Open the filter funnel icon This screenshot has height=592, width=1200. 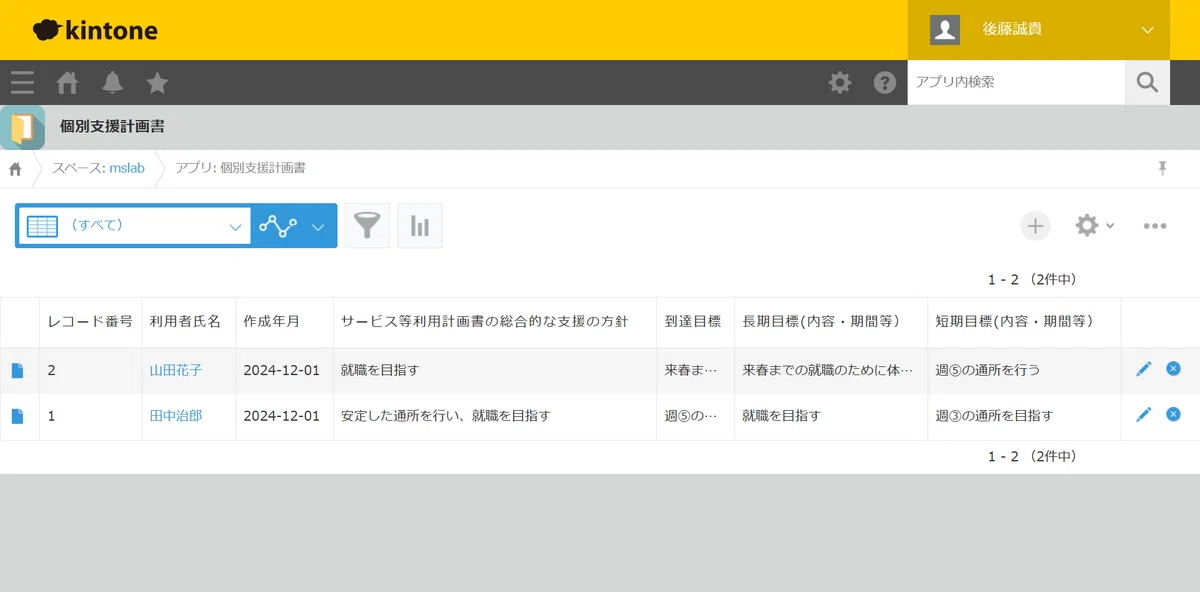[367, 226]
